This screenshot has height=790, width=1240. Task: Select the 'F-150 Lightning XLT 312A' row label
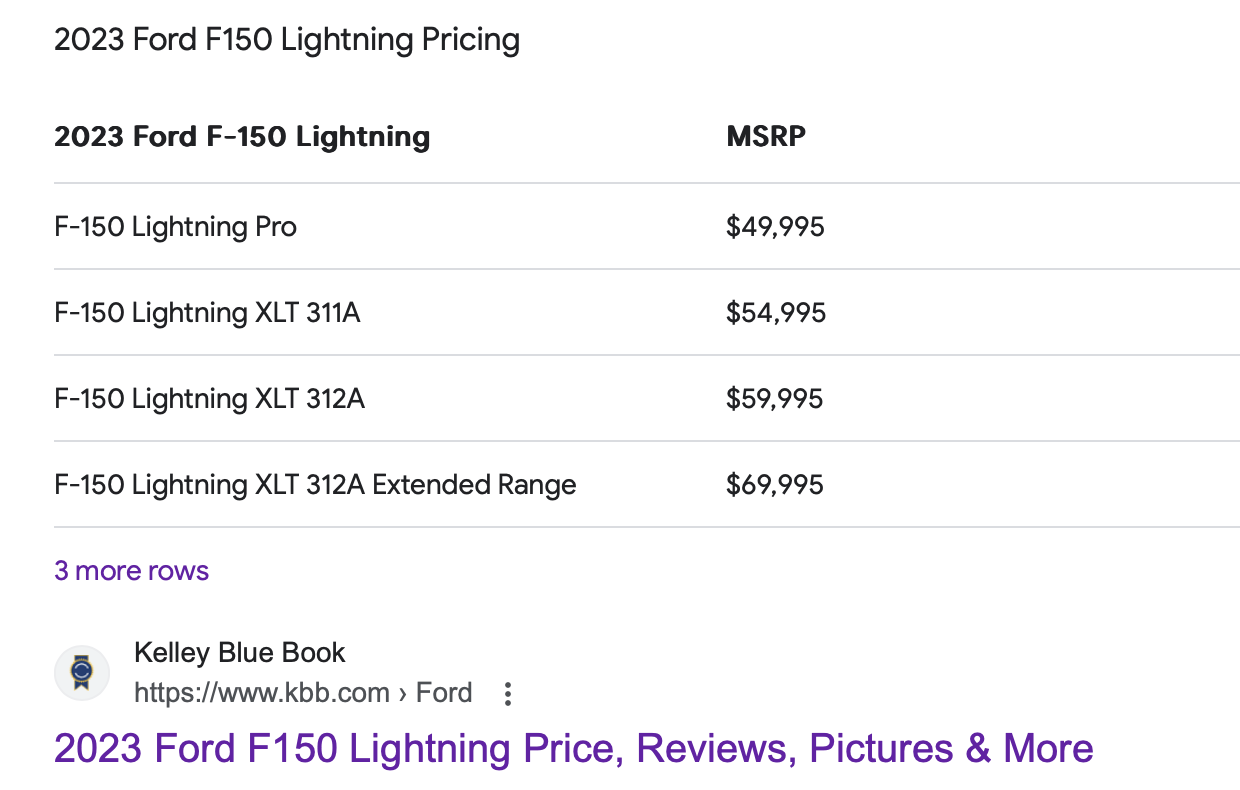tap(209, 399)
